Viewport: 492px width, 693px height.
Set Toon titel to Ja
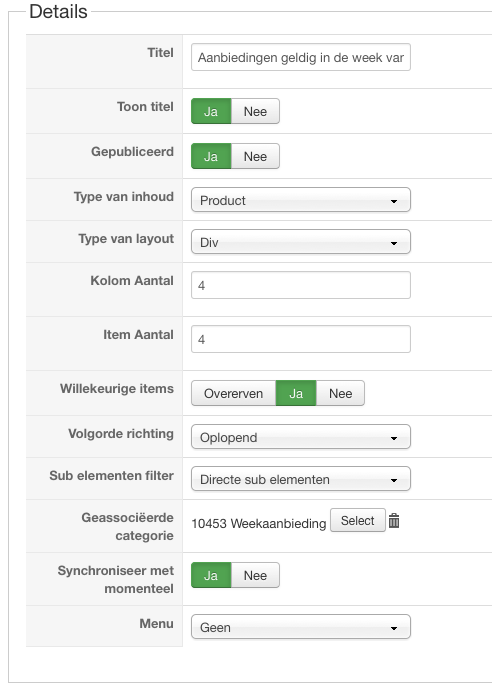coord(211,111)
